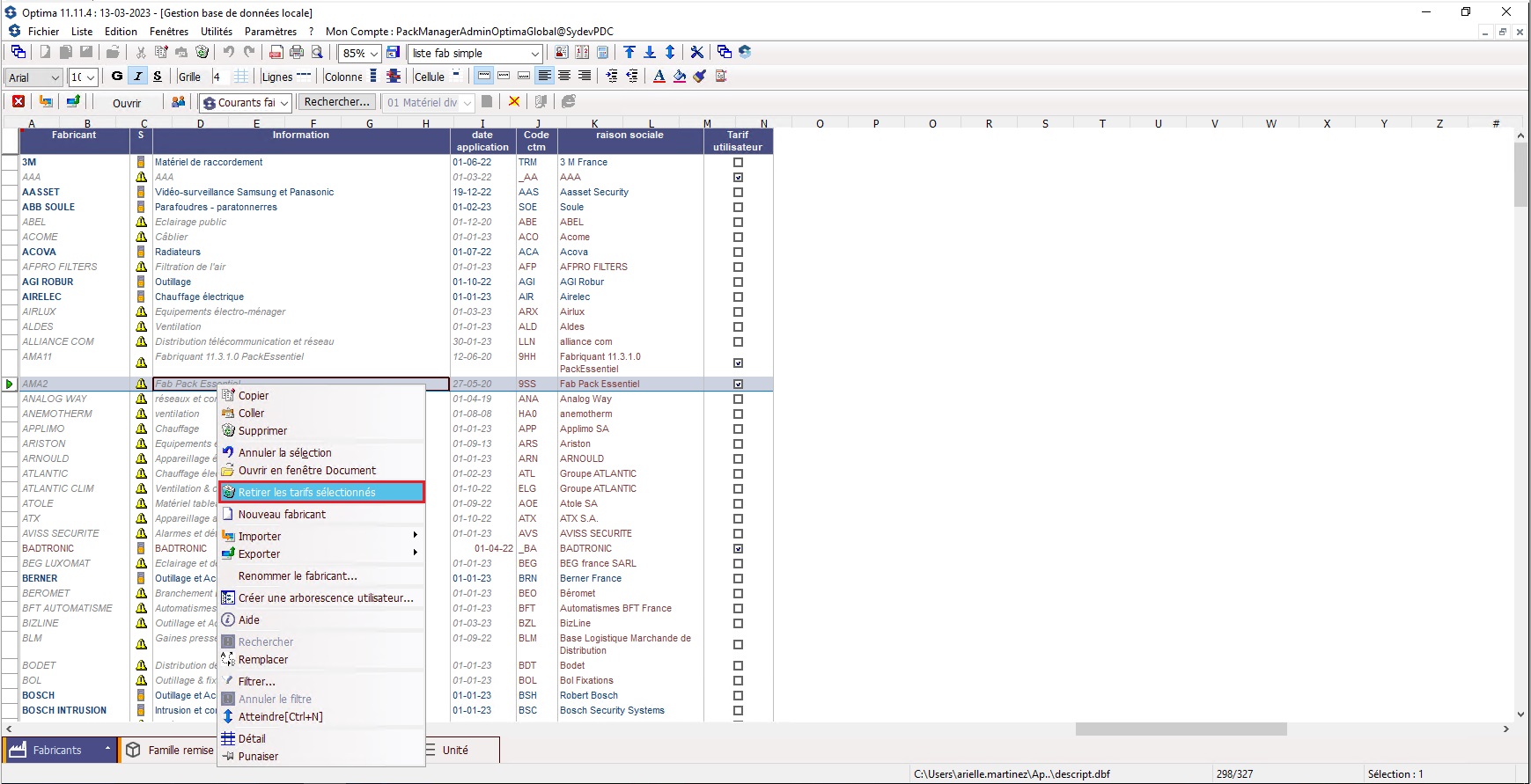This screenshot has width=1531, height=784.
Task: Click the format painter brush icon
Action: (700, 76)
